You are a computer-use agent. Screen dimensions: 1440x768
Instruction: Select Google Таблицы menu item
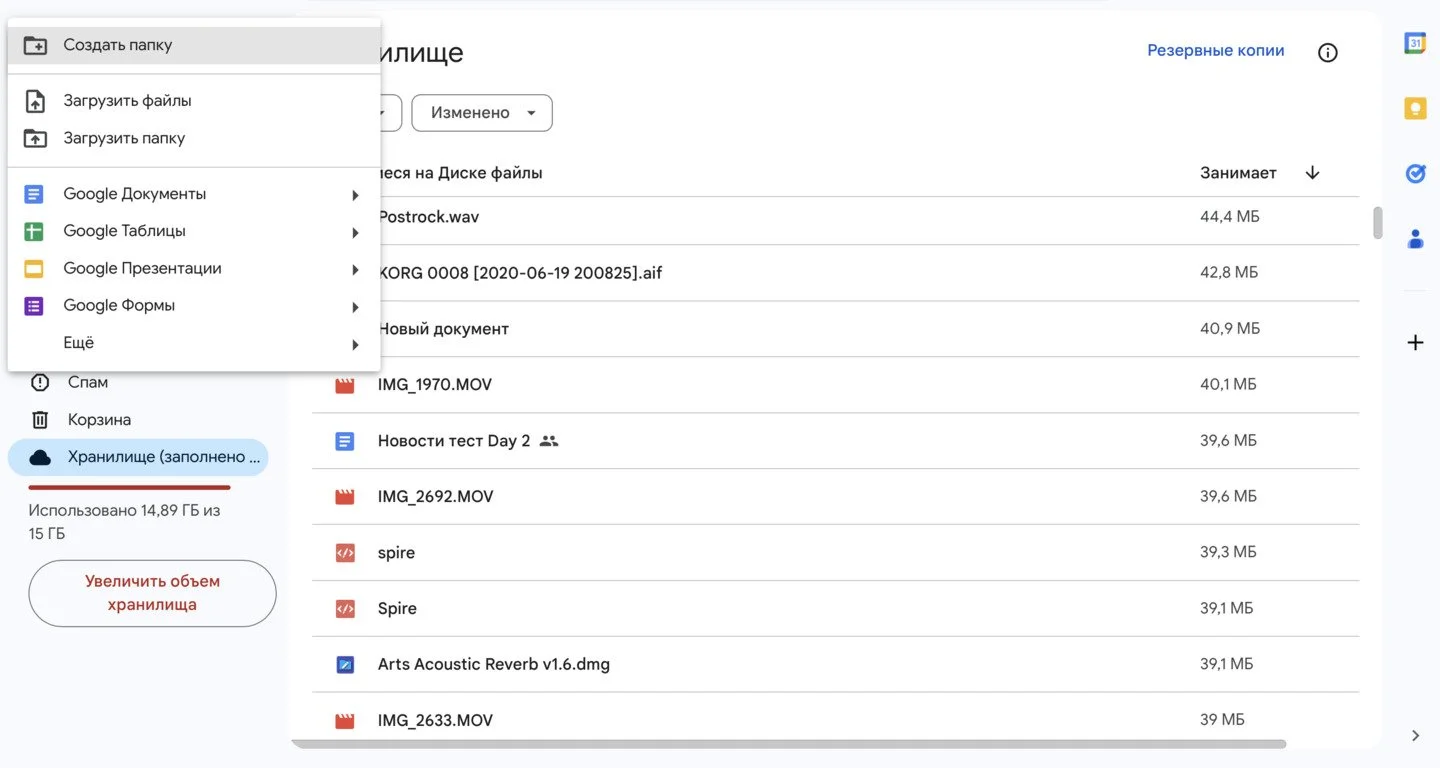(x=193, y=231)
